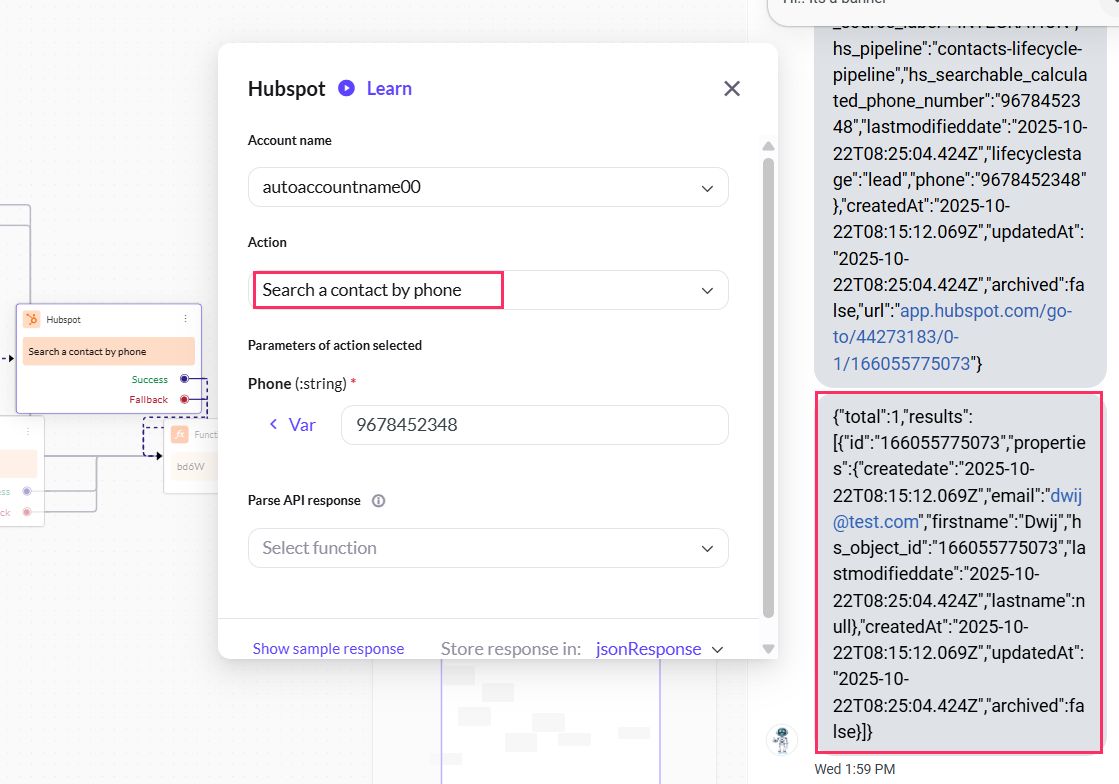Expand the Account name dropdown
The width and height of the screenshot is (1119, 784).
pos(707,187)
